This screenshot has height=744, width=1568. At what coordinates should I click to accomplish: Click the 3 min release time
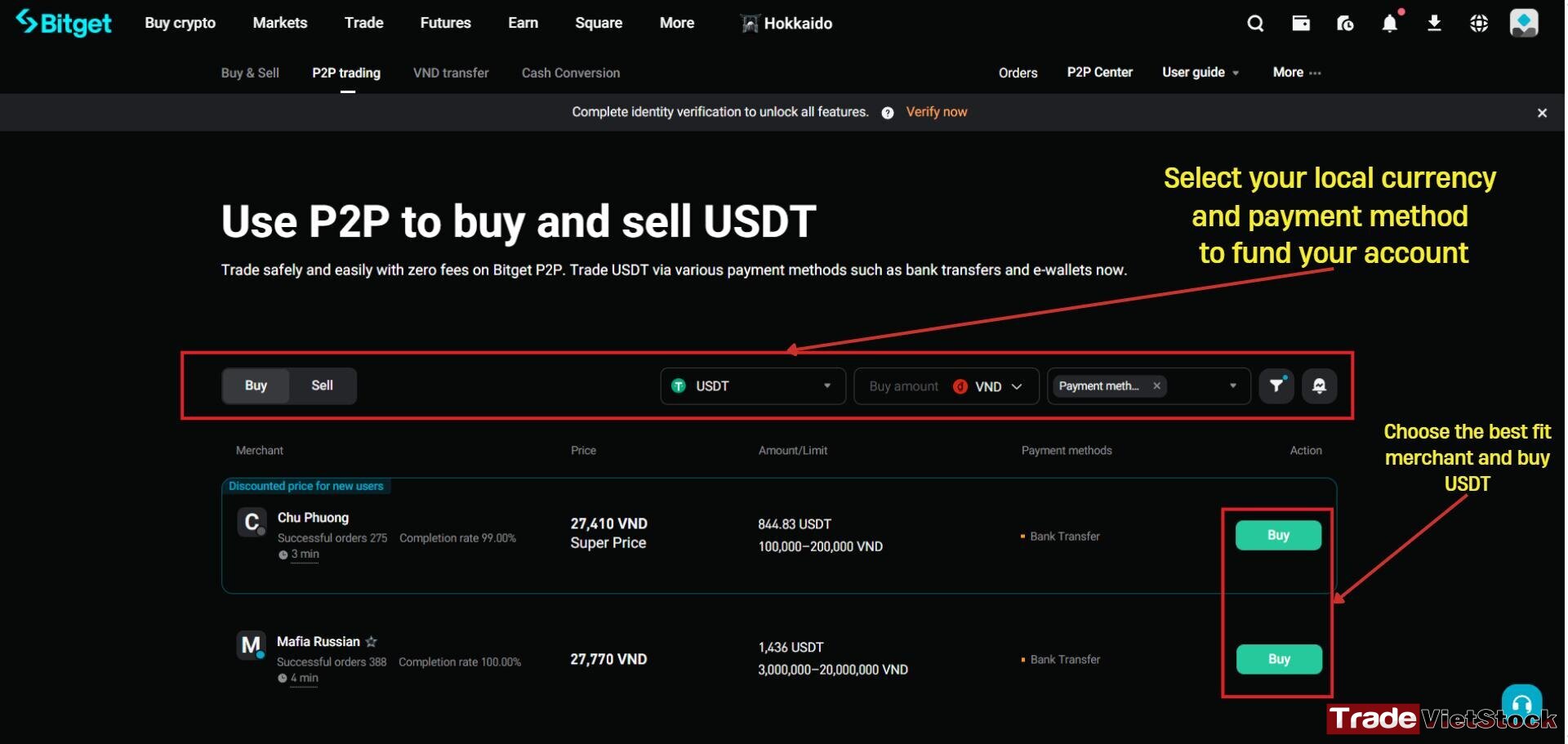(305, 555)
